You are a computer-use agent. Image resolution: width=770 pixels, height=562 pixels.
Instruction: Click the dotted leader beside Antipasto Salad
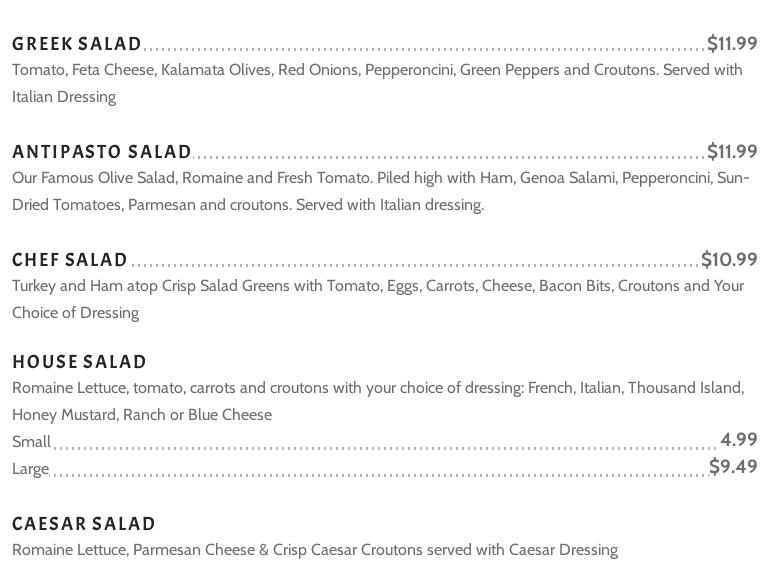tap(448, 156)
